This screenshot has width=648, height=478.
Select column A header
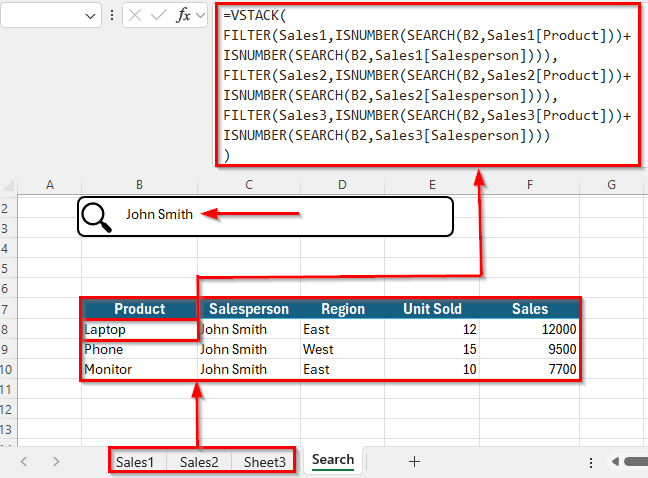(x=50, y=185)
